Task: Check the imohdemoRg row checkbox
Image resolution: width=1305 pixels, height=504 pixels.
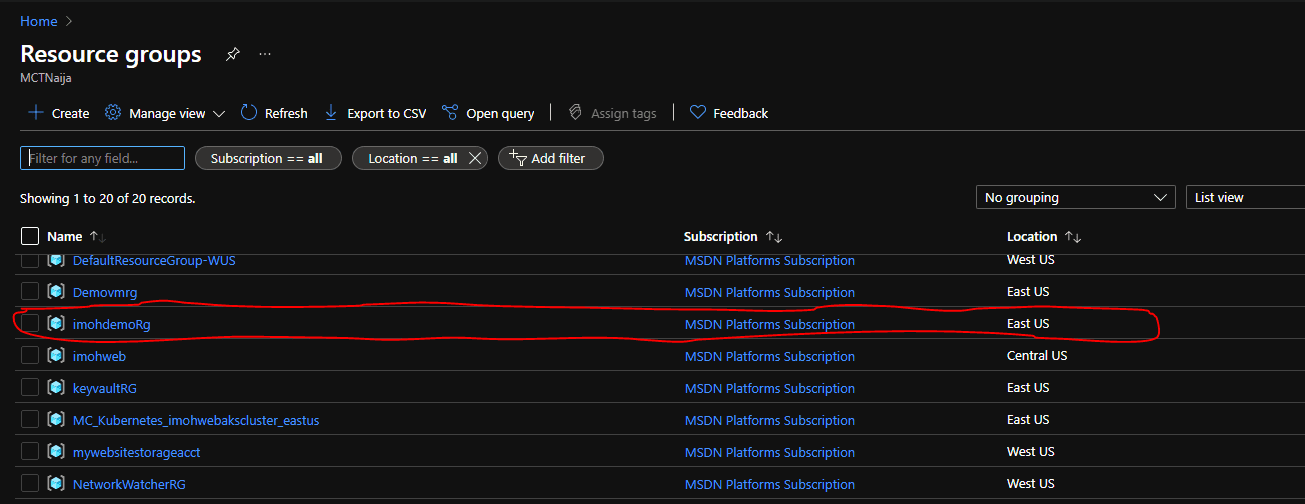Action: pos(30,323)
